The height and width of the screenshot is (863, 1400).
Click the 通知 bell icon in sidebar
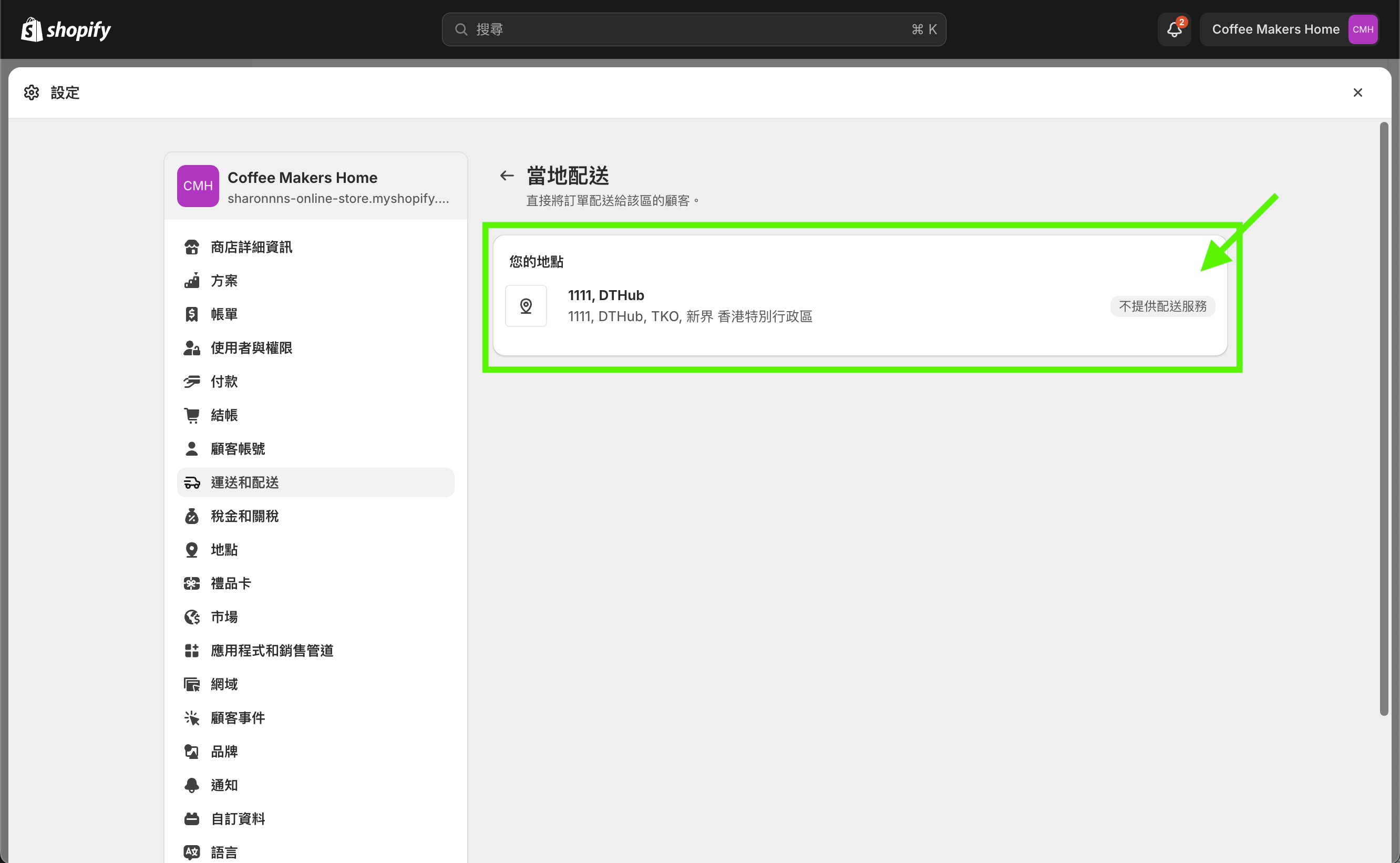point(192,786)
